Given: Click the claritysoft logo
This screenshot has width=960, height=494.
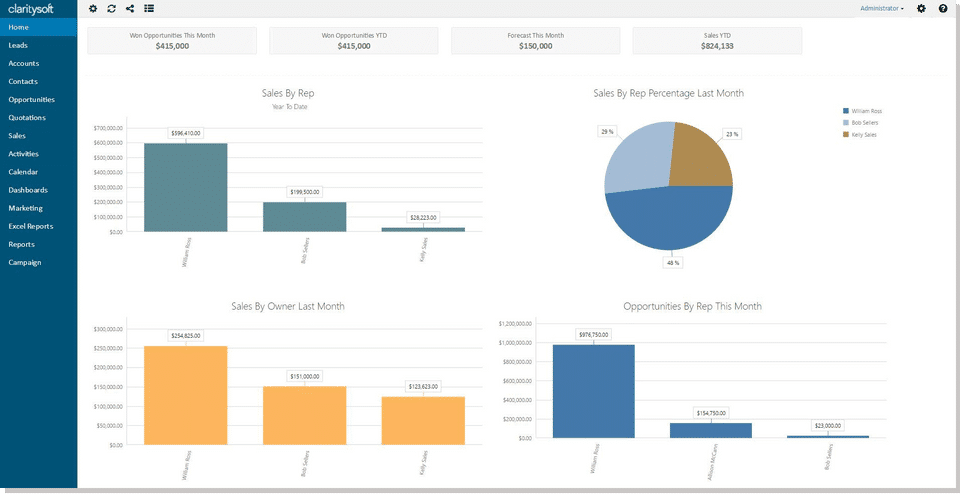Looking at the screenshot, I should click(31, 9).
